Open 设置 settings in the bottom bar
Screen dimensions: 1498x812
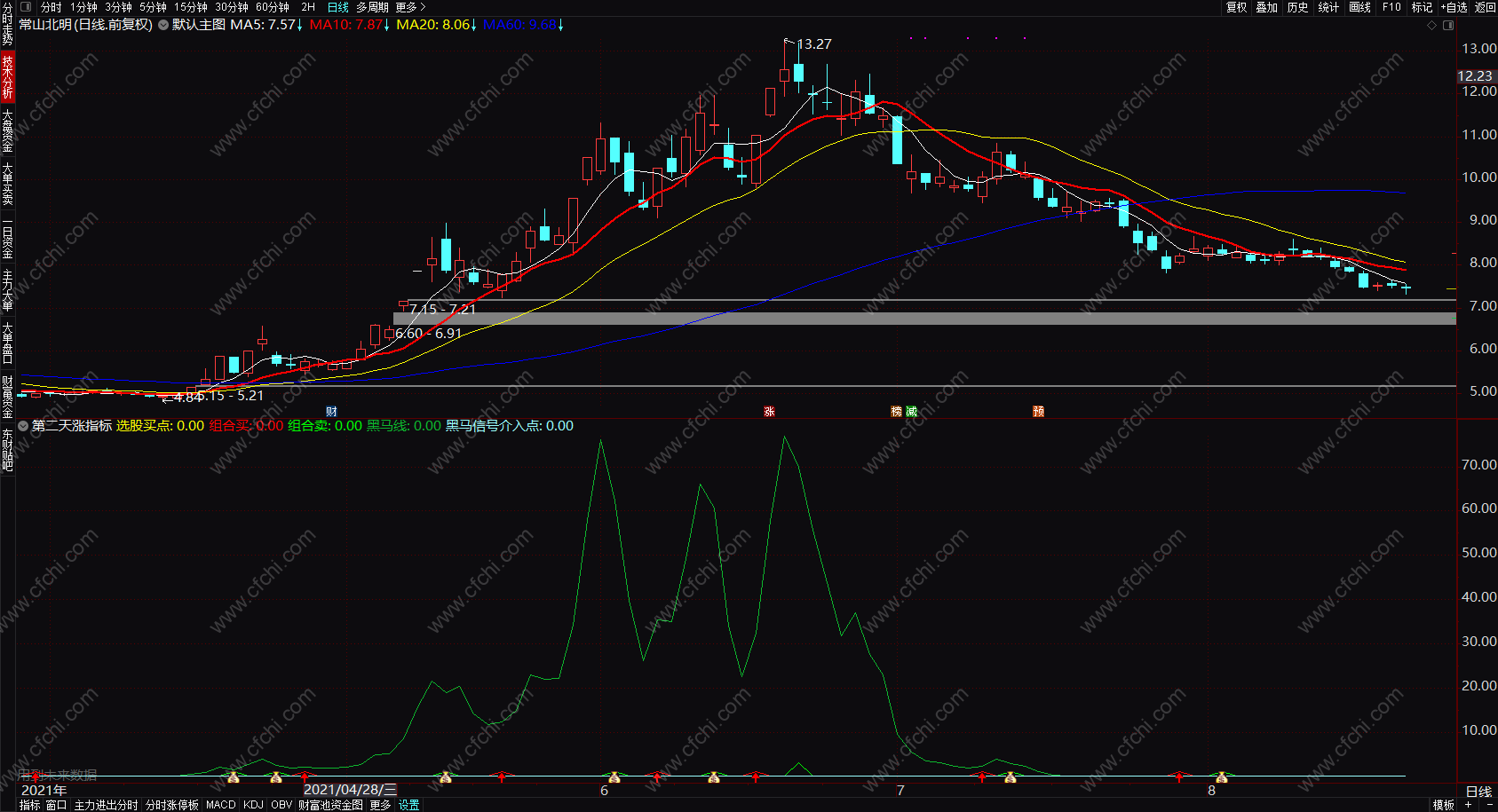(408, 805)
